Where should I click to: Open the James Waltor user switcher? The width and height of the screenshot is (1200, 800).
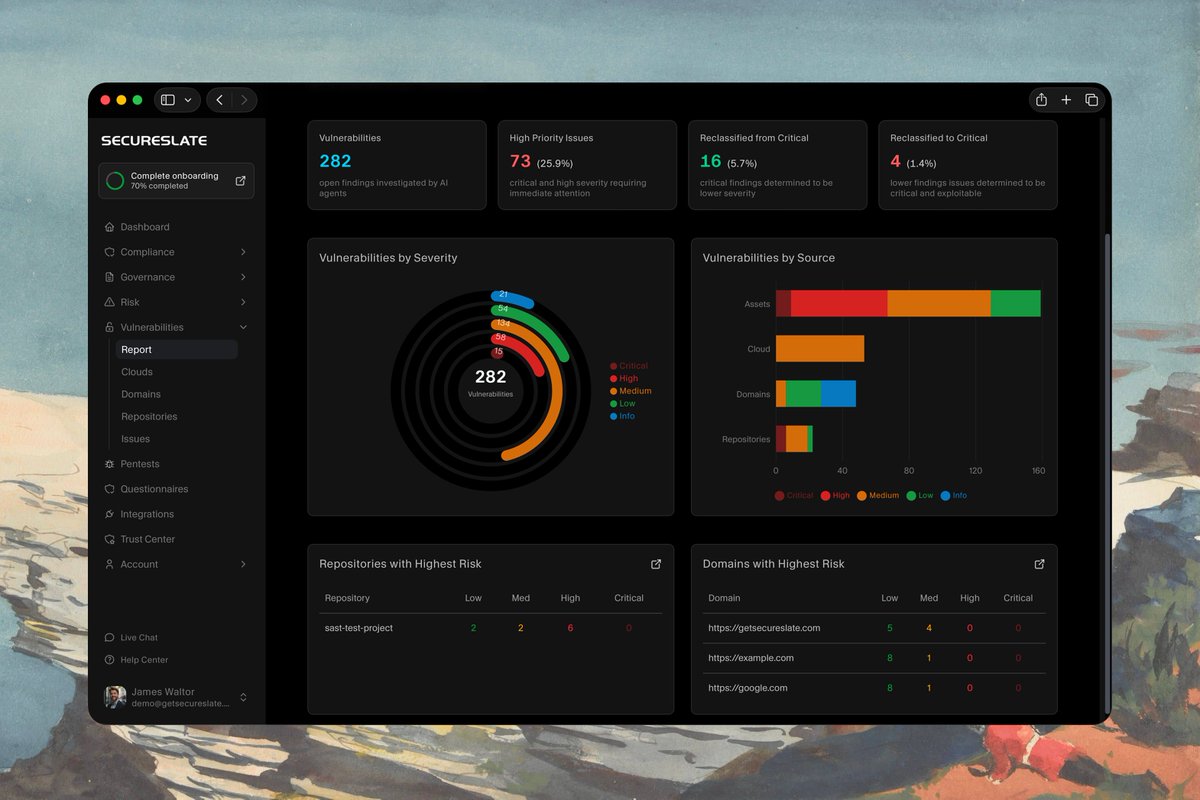tap(243, 697)
